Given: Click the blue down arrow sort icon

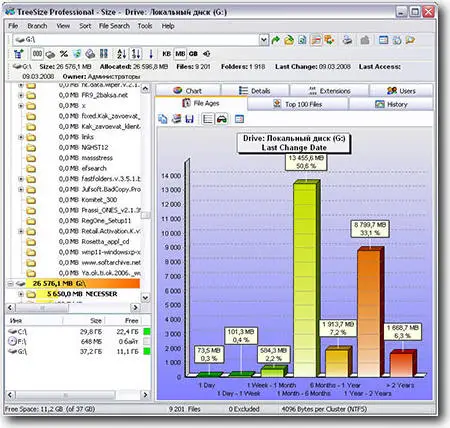Looking at the screenshot, I should pos(151,54).
